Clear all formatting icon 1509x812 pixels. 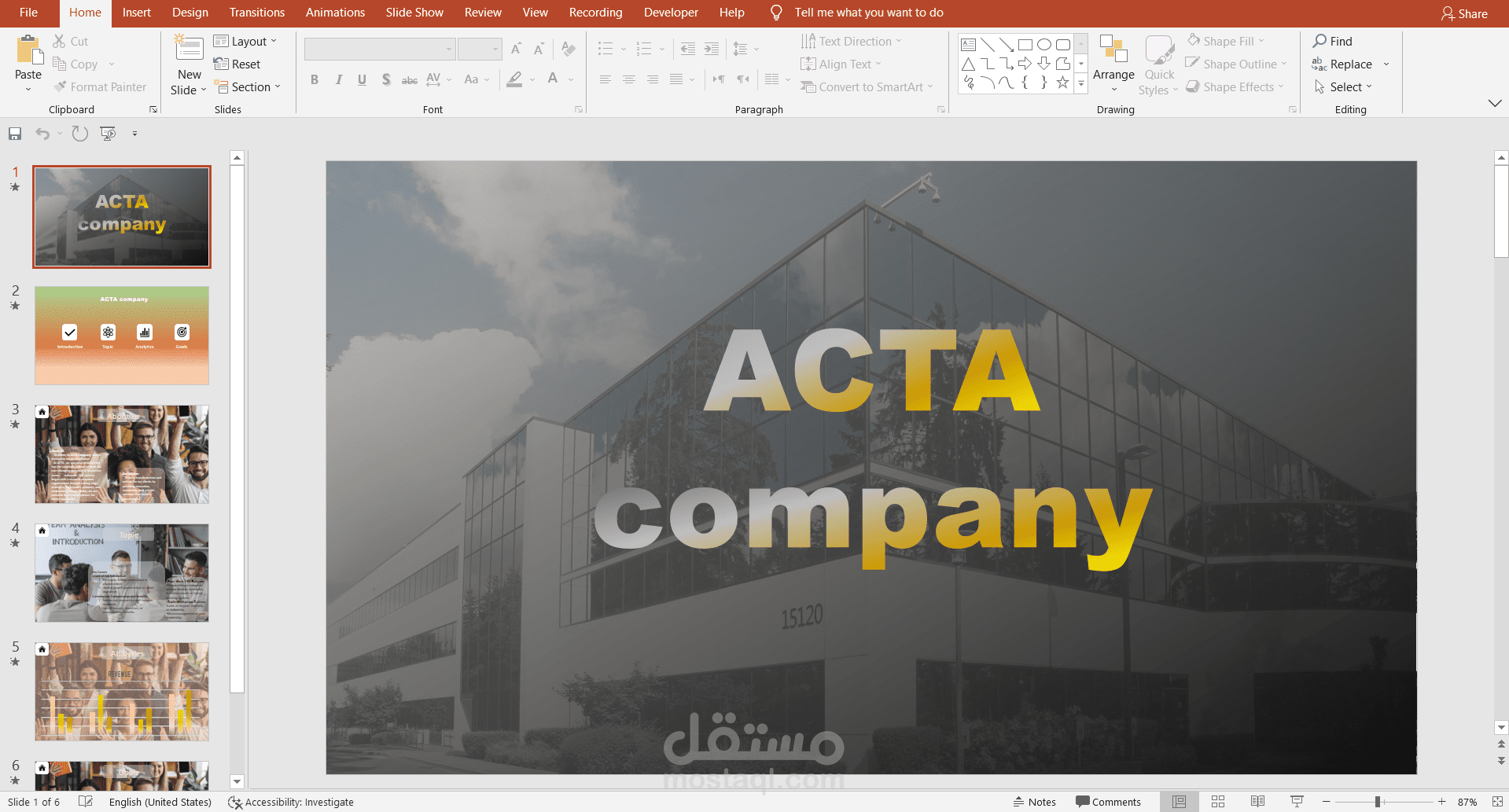click(x=569, y=49)
